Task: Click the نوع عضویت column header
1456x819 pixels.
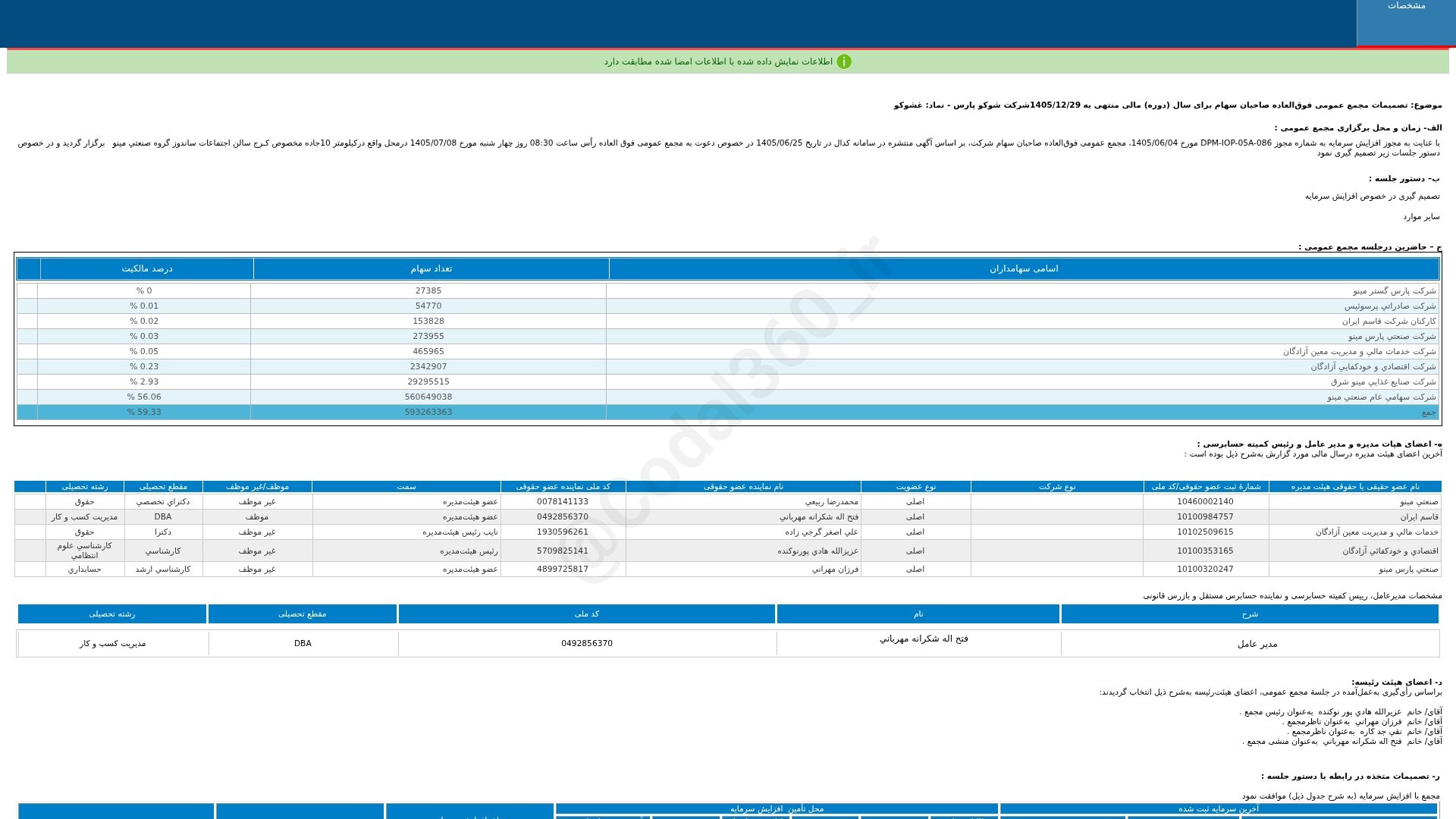Action: click(x=916, y=486)
